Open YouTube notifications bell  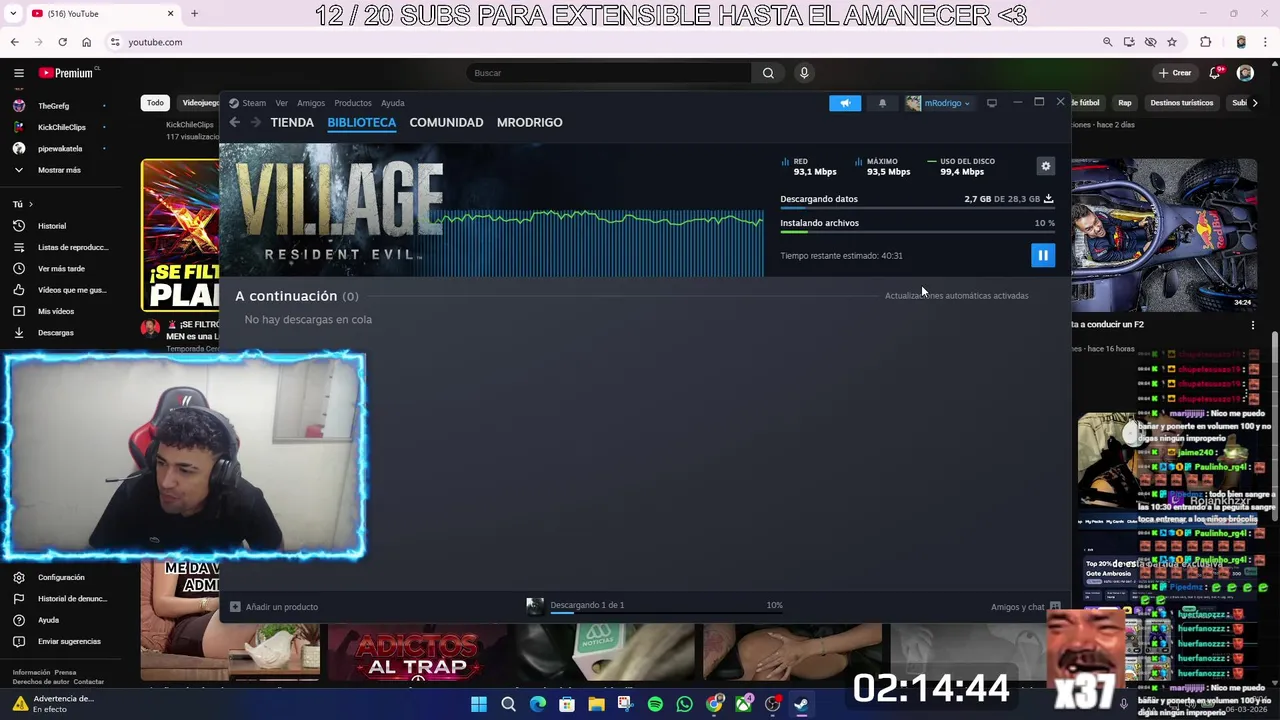coord(1215,73)
